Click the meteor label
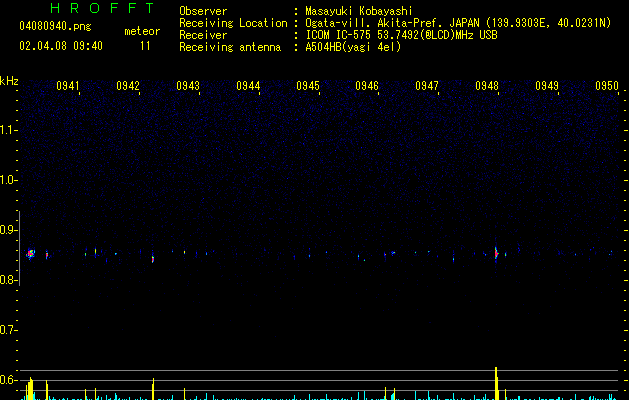Image resolution: width=629 pixels, height=400 pixels. (142, 31)
